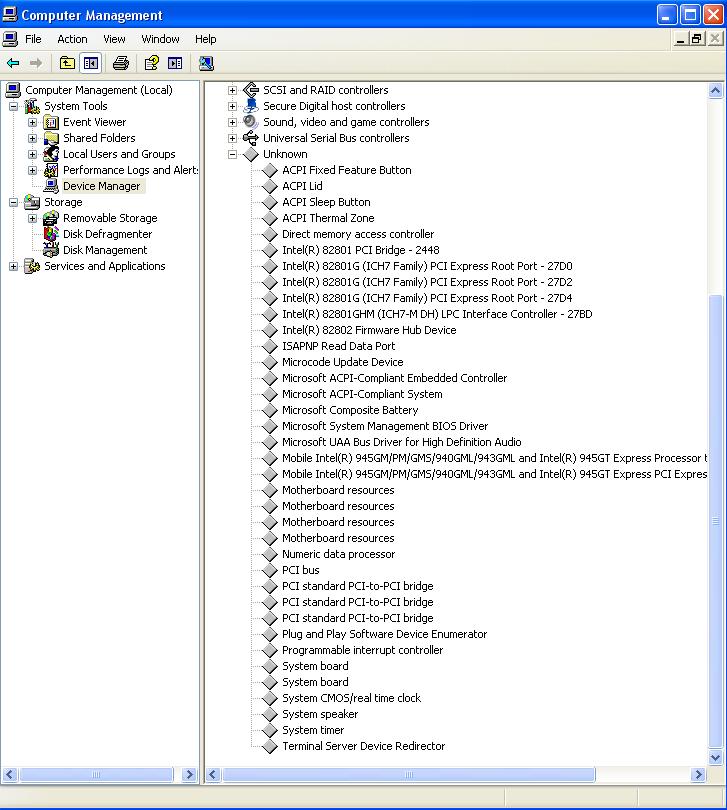Select Microsoft Composite Battery entry

[350, 410]
